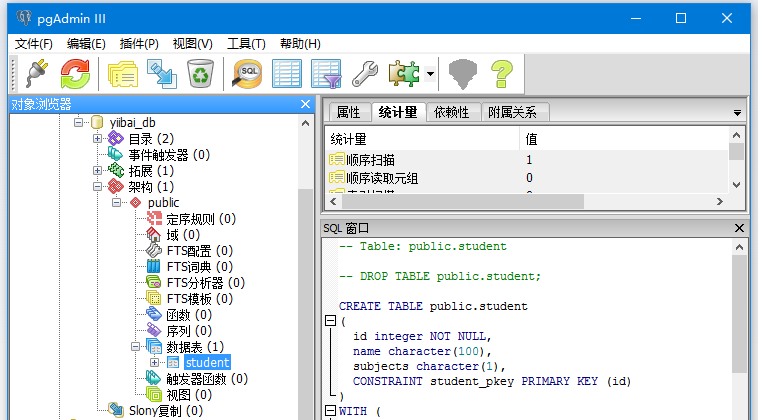Screen dimensions: 758x420
Task: Collapse the public schema node
Action: click(x=117, y=203)
